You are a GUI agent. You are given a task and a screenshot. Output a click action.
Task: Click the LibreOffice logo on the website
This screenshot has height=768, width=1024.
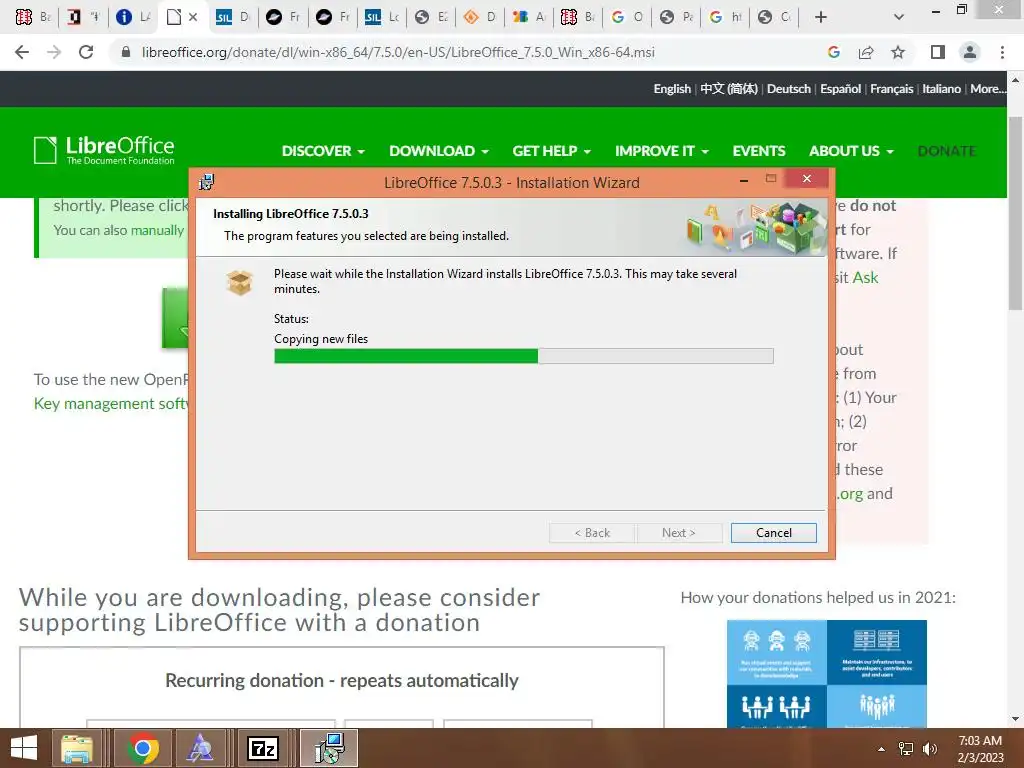point(104,150)
